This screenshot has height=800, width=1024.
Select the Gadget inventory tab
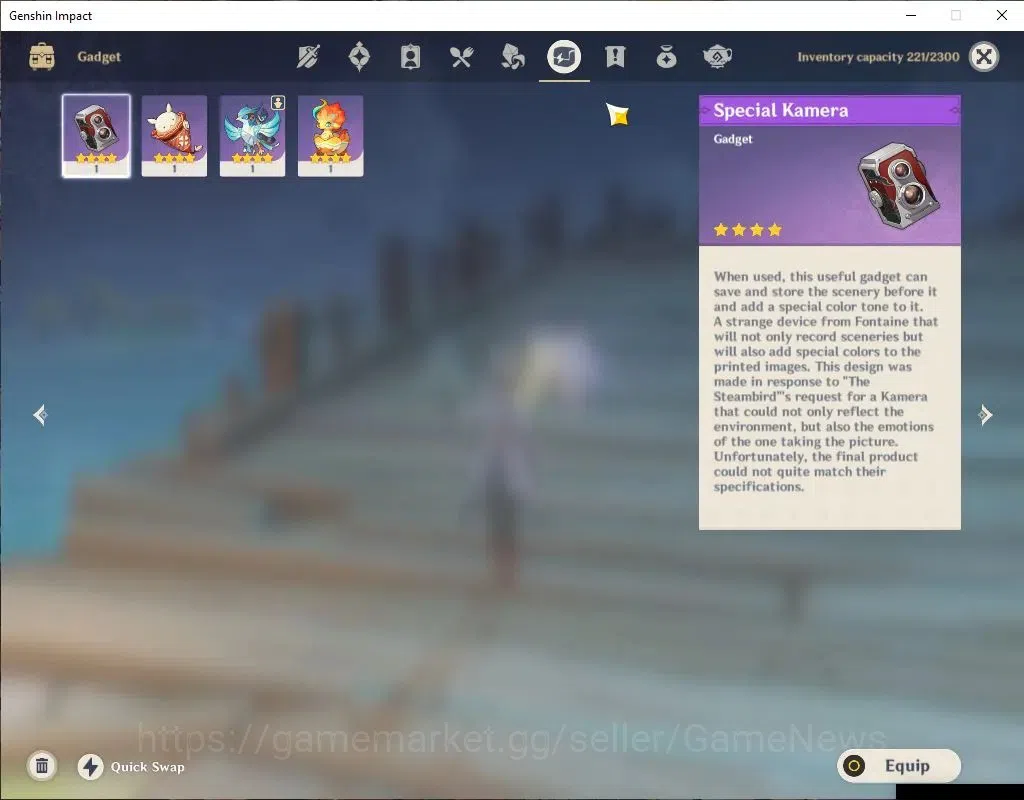click(564, 57)
